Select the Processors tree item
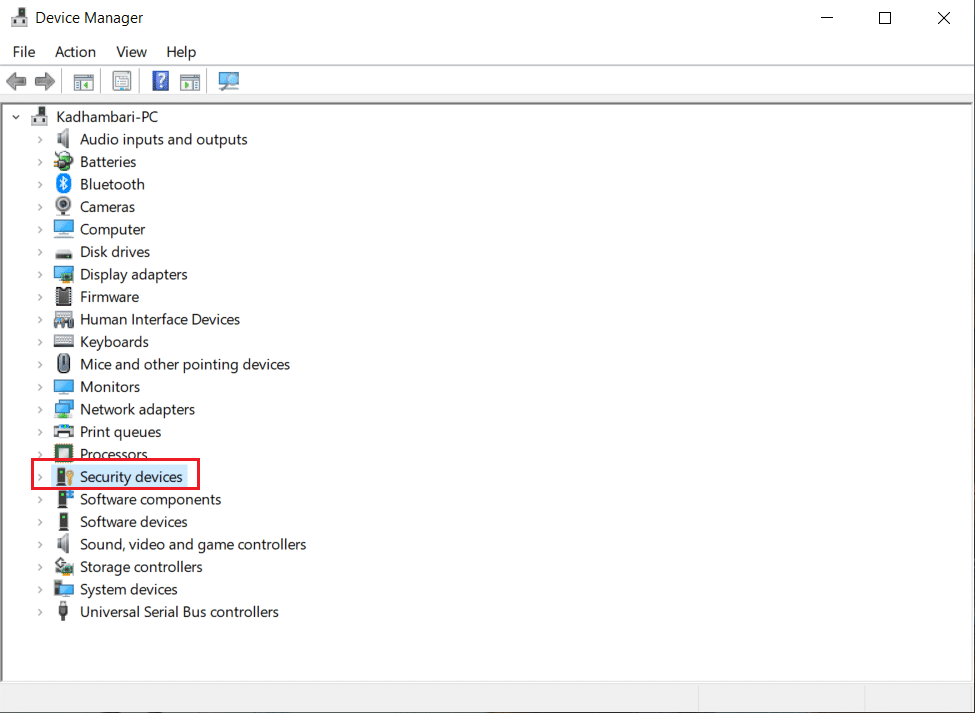 pos(114,454)
